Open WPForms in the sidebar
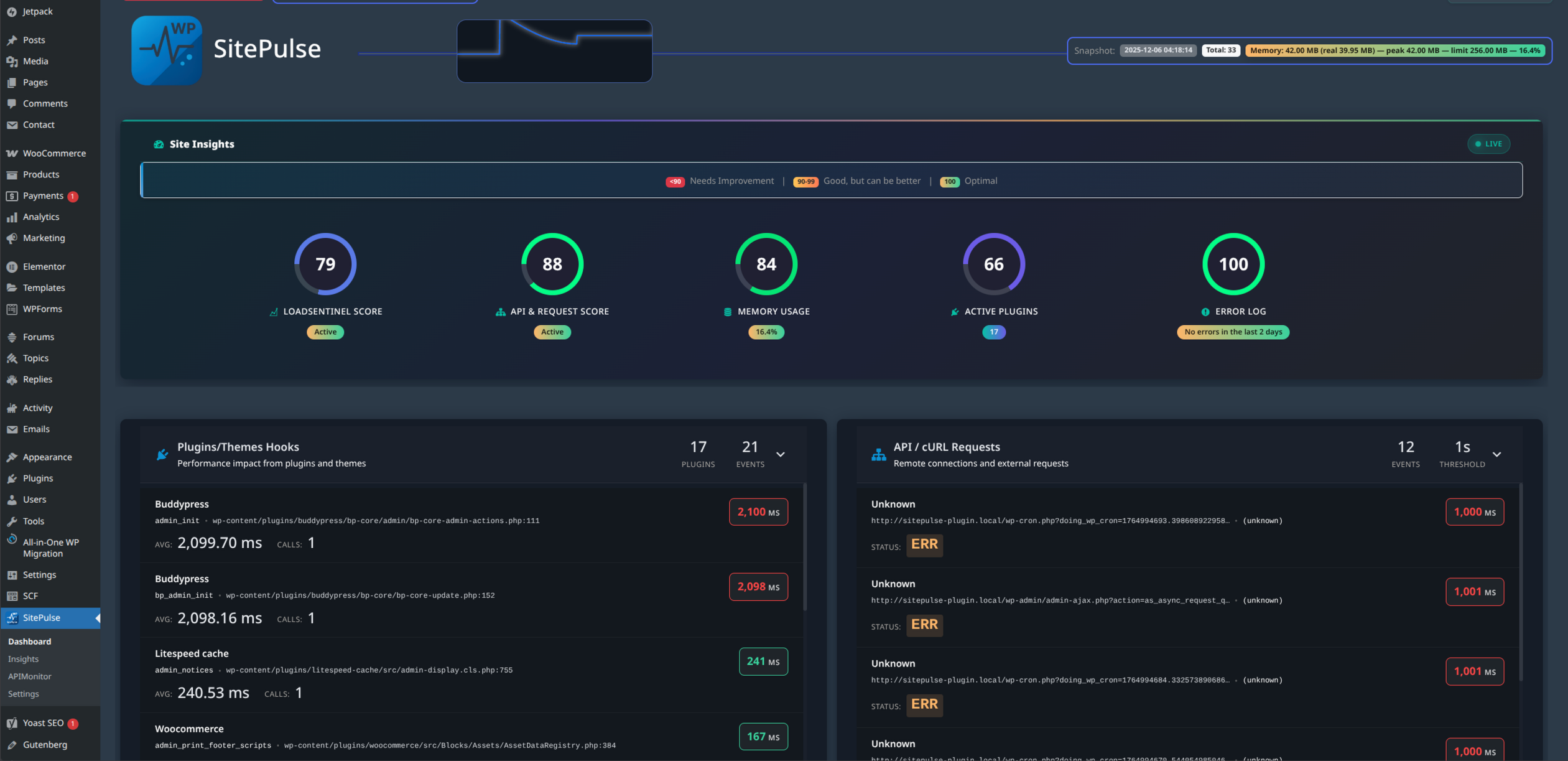Viewport: 1568px width, 761px height. tap(41, 309)
